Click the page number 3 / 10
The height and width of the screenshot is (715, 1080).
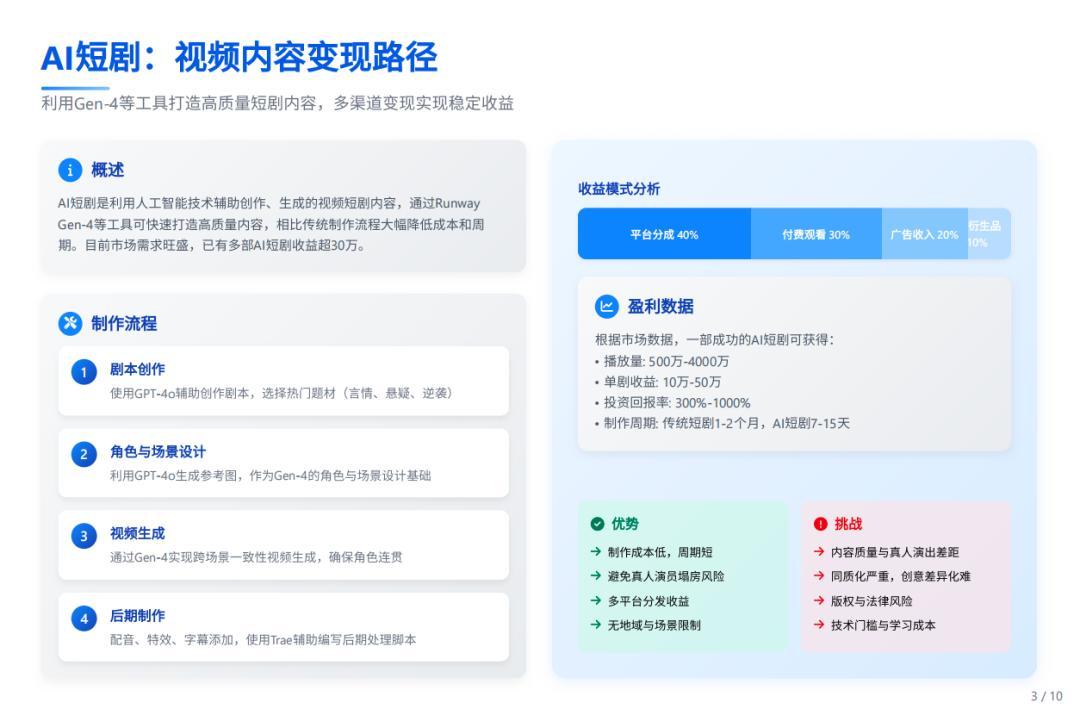[x=1046, y=696]
